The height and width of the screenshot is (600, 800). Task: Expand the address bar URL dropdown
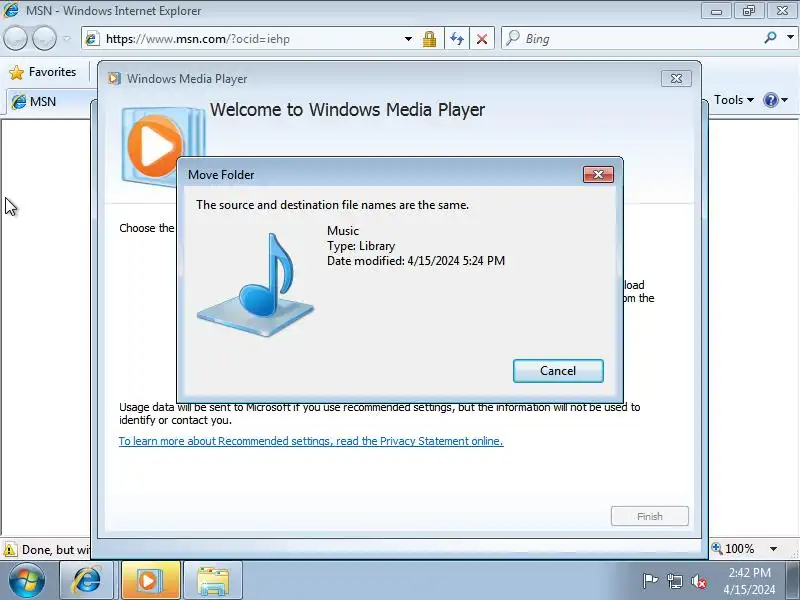click(408, 39)
